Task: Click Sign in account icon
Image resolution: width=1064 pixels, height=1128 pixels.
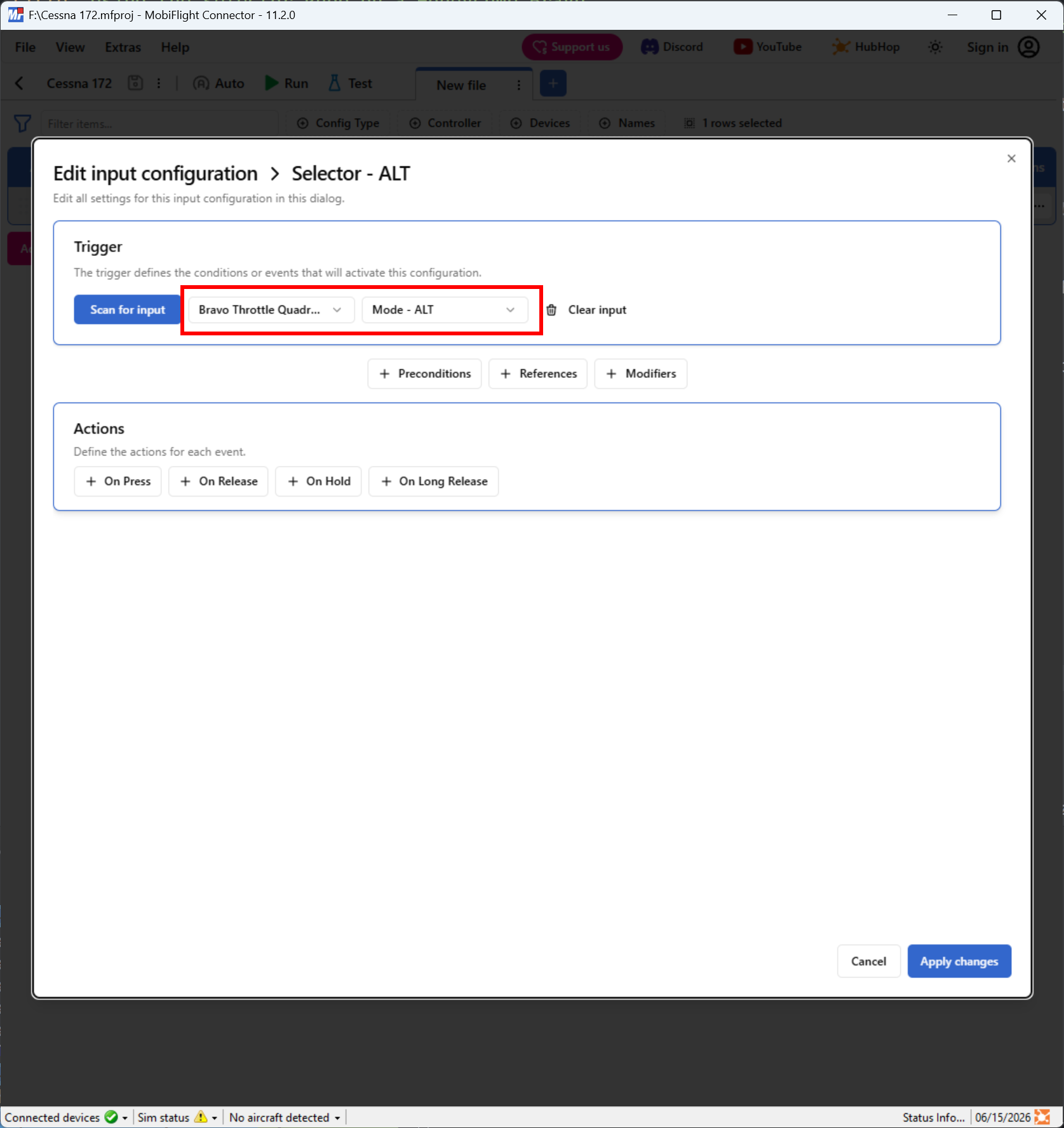Action: (x=1028, y=47)
